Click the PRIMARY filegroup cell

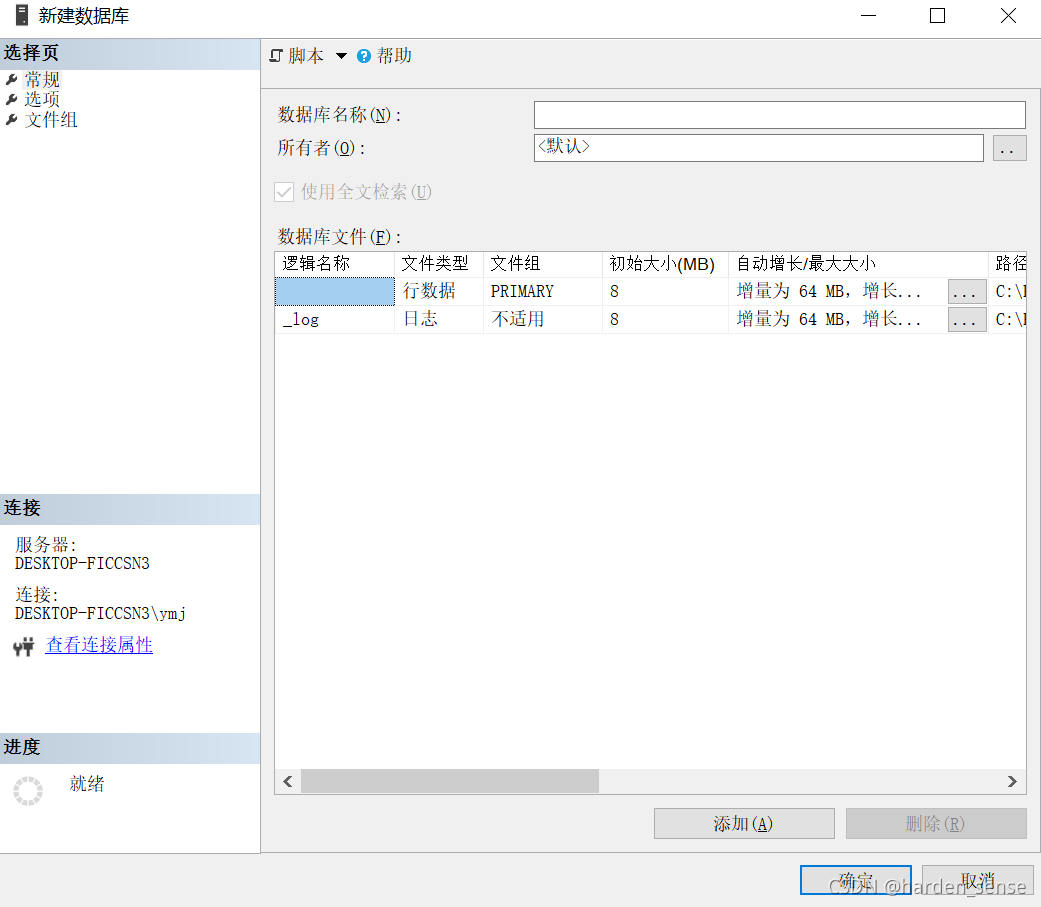(542, 291)
